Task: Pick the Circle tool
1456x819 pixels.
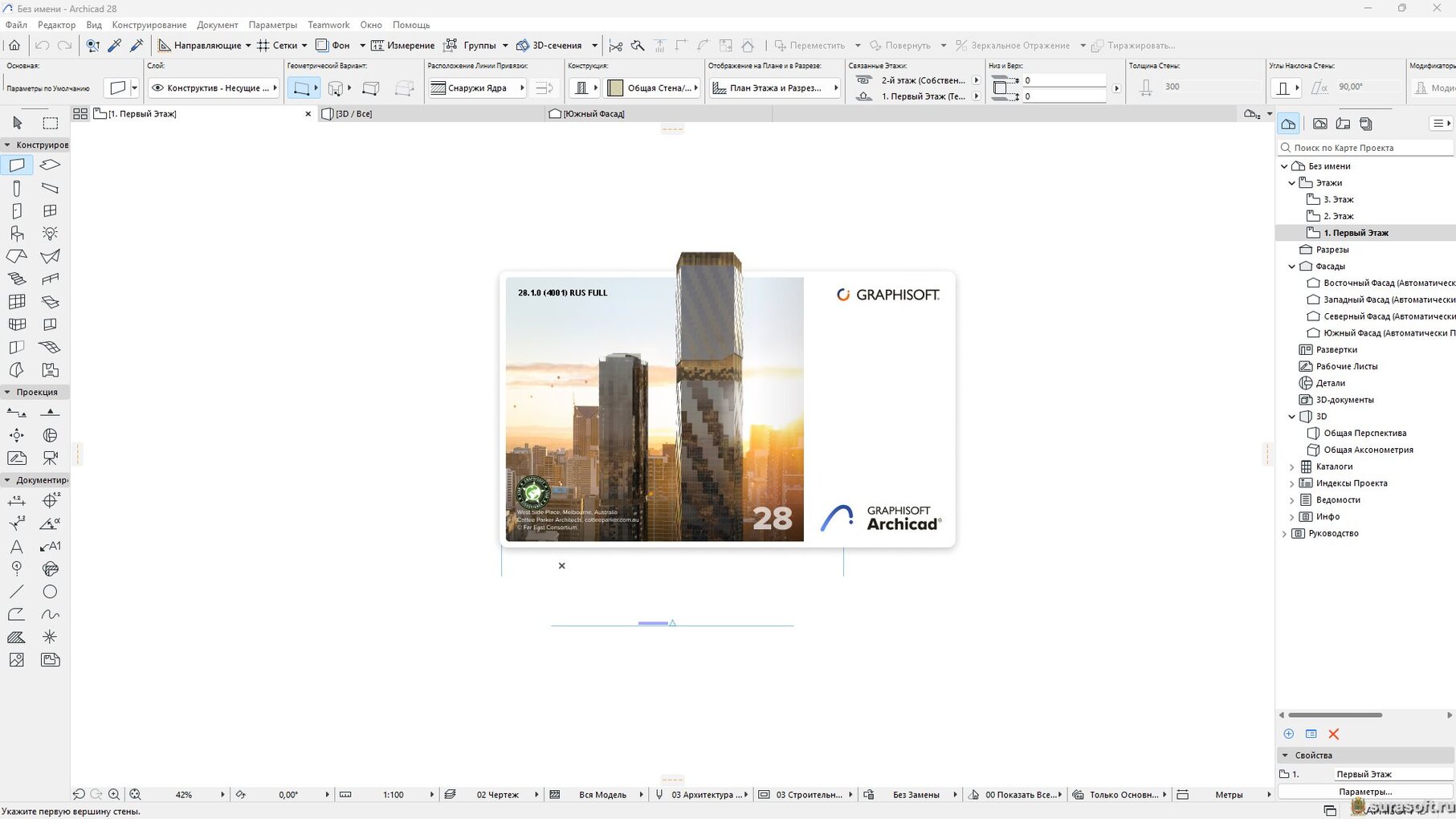Action: click(x=50, y=592)
